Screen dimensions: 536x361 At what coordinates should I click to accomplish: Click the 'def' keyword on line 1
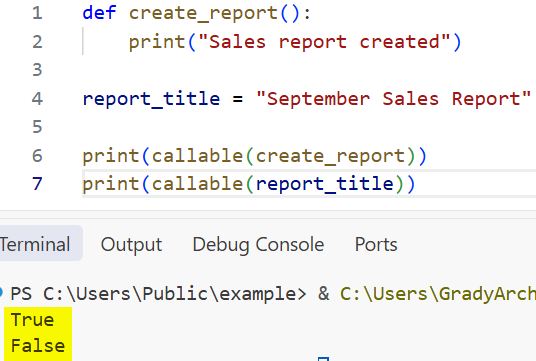pos(99,13)
